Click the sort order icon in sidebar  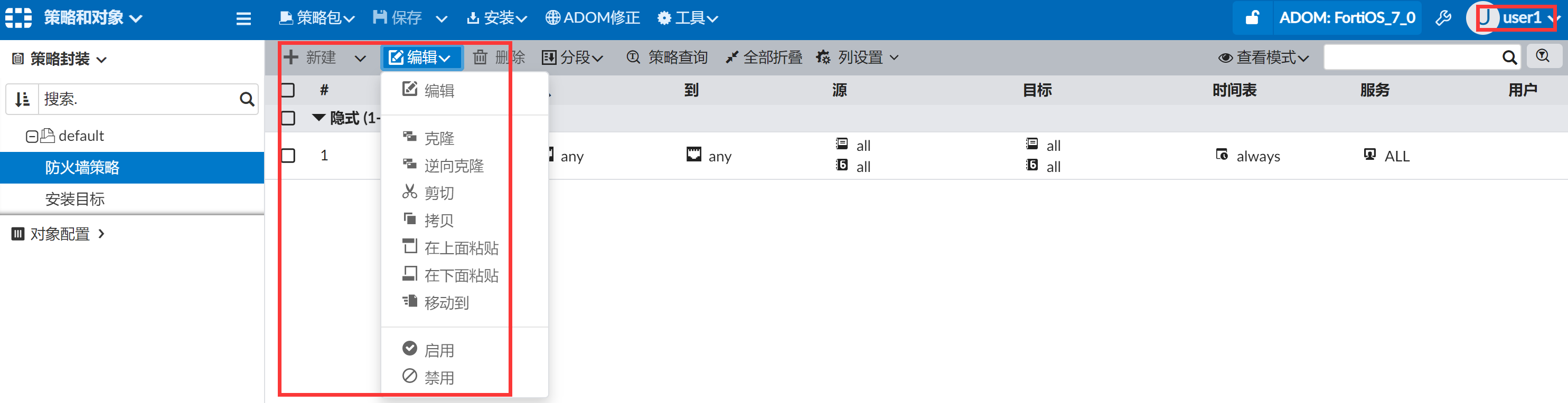pyautogui.click(x=23, y=99)
